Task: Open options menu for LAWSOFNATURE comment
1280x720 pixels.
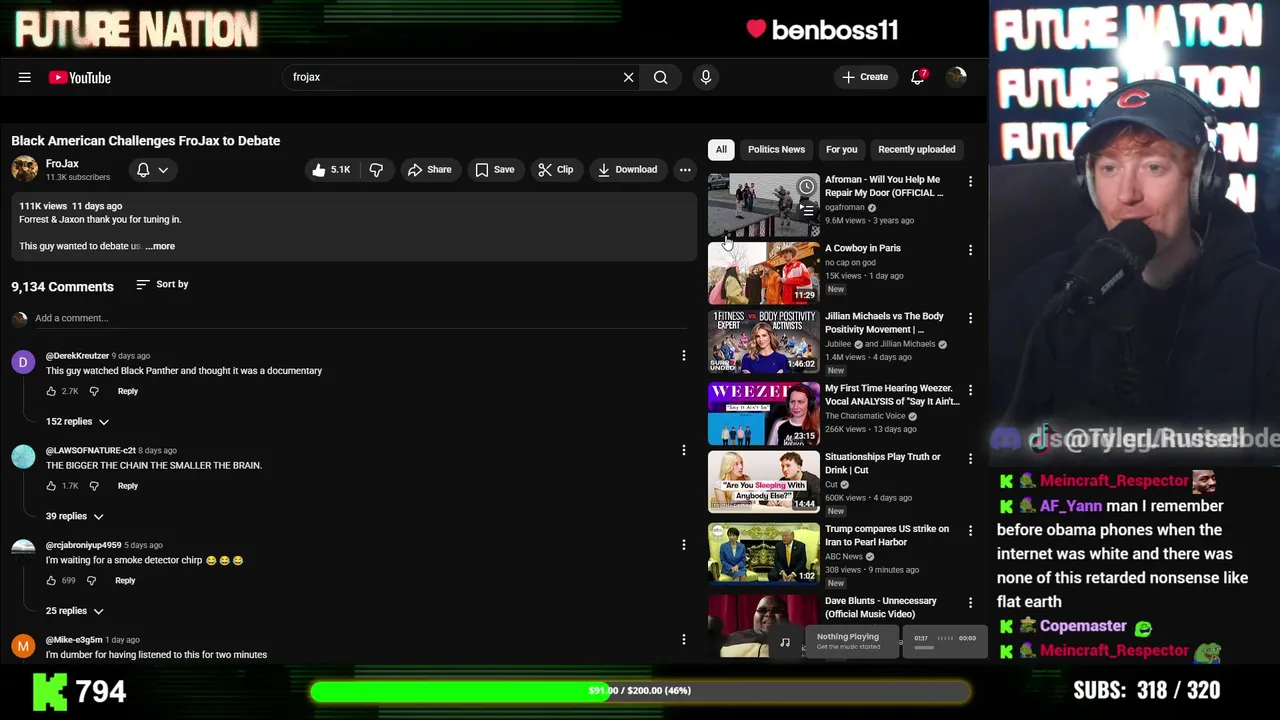Action: 684,451
